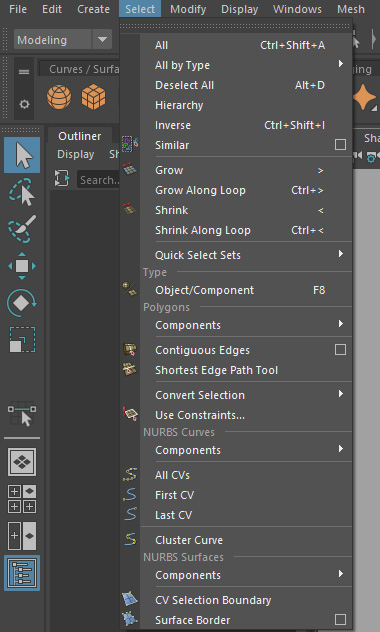Click the Outliner search field
Image resolution: width=380 pixels, height=632 pixels.
click(98, 180)
